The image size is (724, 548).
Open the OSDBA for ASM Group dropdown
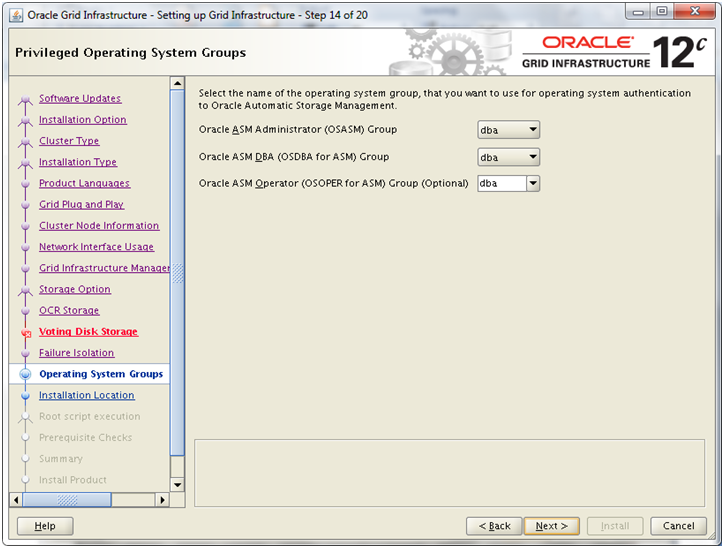(508, 157)
